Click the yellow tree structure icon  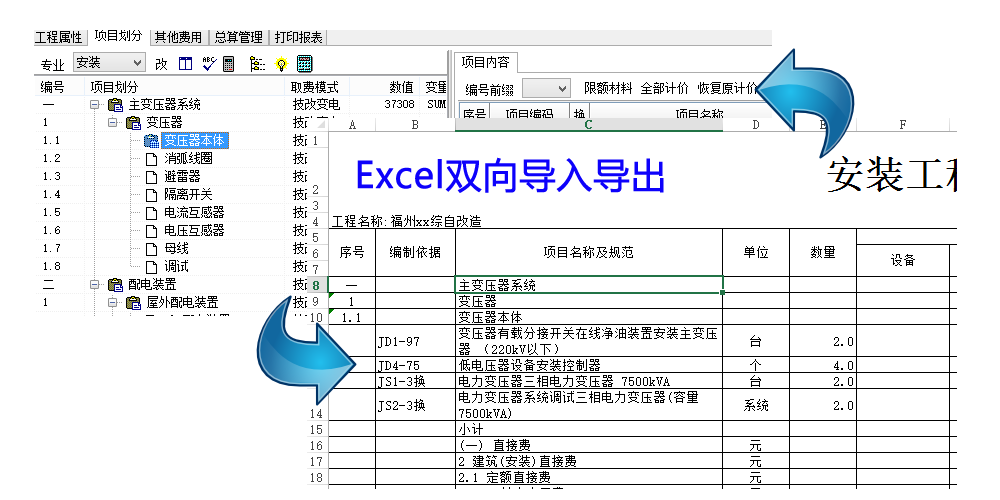point(258,64)
